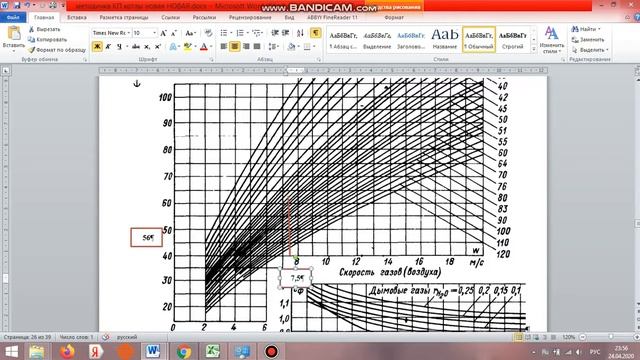Open font size dropdown showing 10
This screenshot has height=360, width=640.
tap(154, 33)
